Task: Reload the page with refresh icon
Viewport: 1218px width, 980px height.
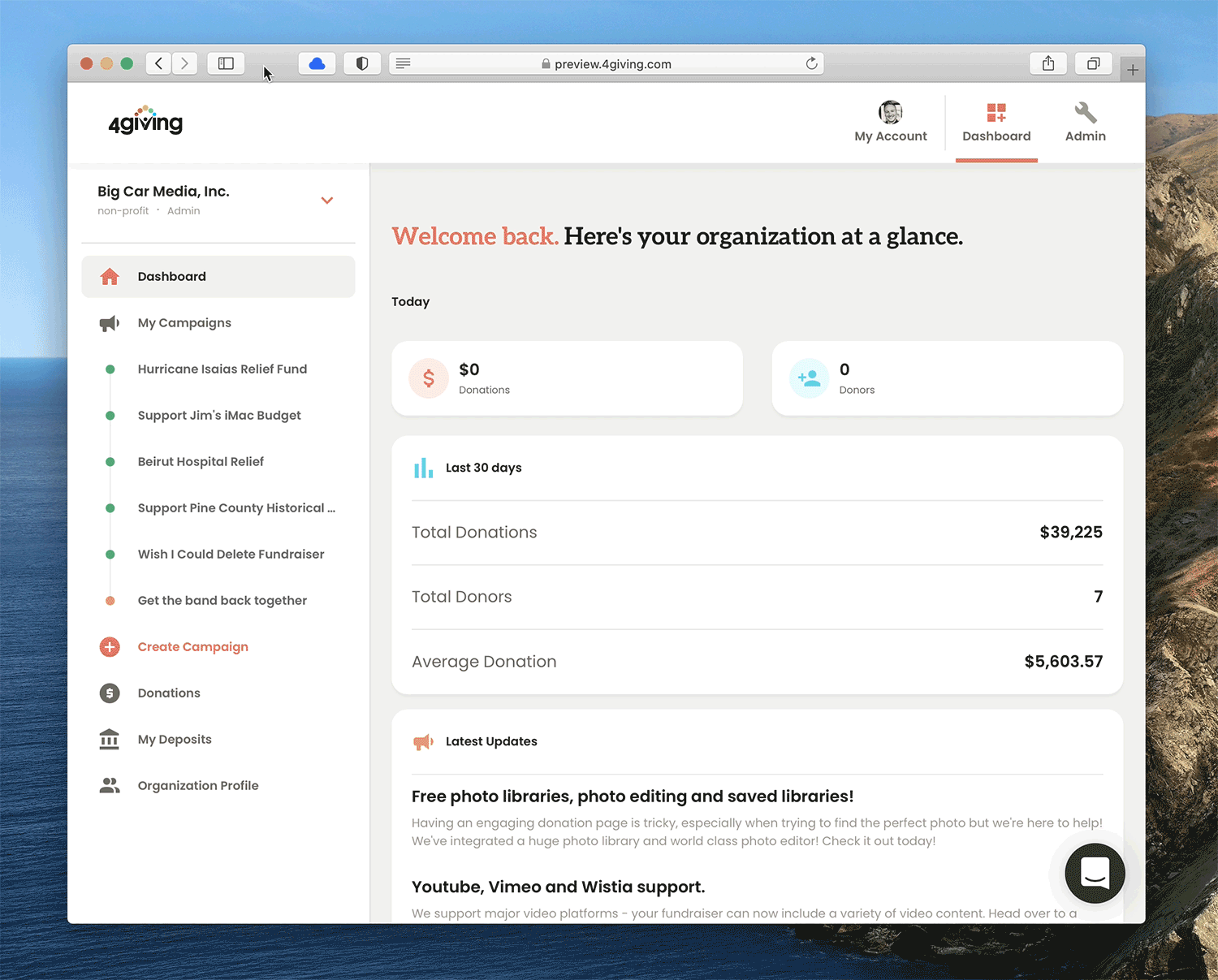Action: 811,63
